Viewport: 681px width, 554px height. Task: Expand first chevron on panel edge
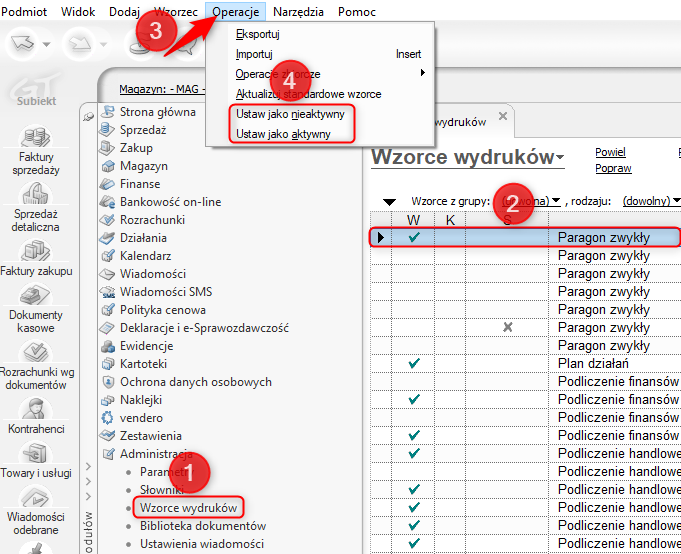(88, 466)
